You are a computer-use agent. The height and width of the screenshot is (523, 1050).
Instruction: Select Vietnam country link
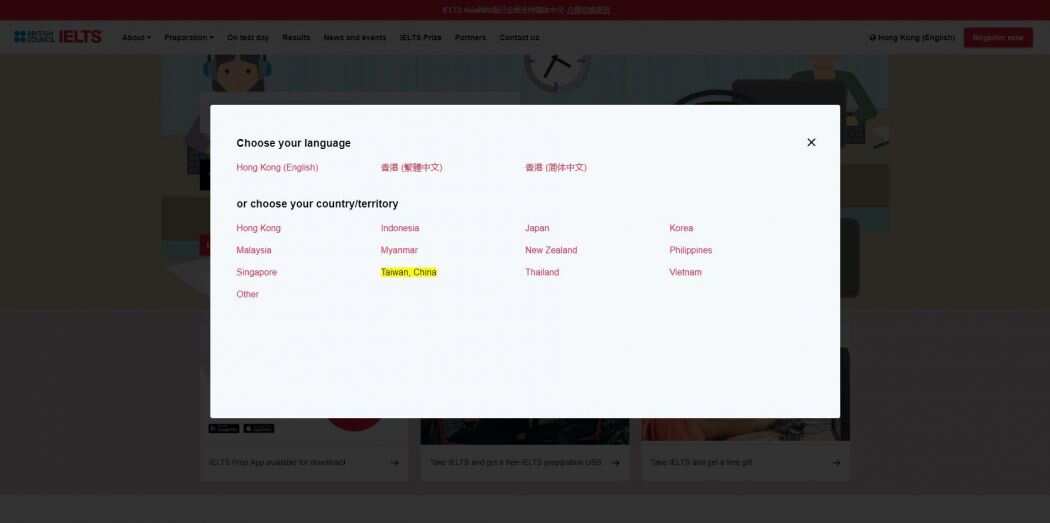(685, 273)
